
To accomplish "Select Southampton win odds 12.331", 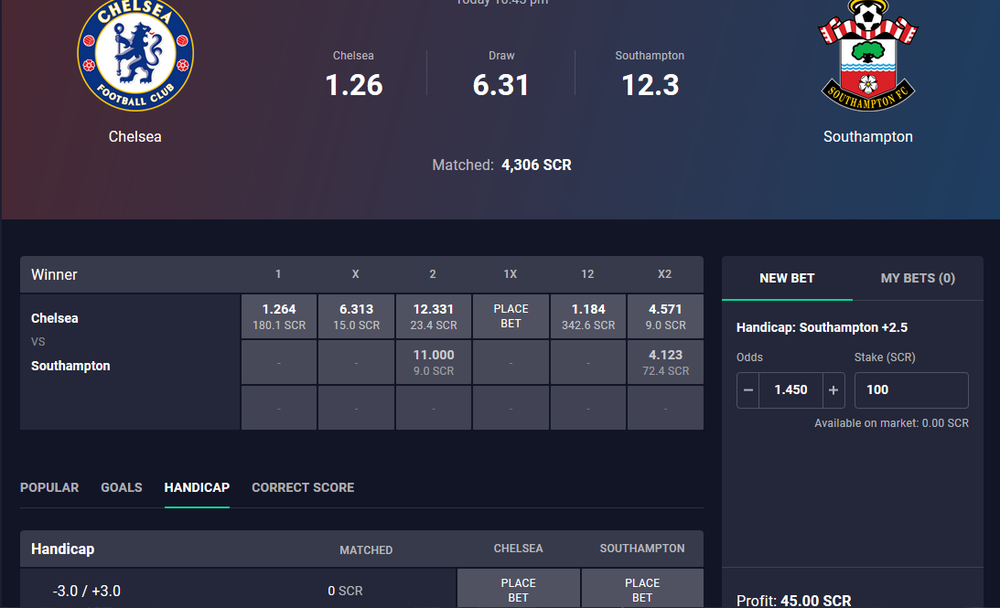I will (x=434, y=316).
